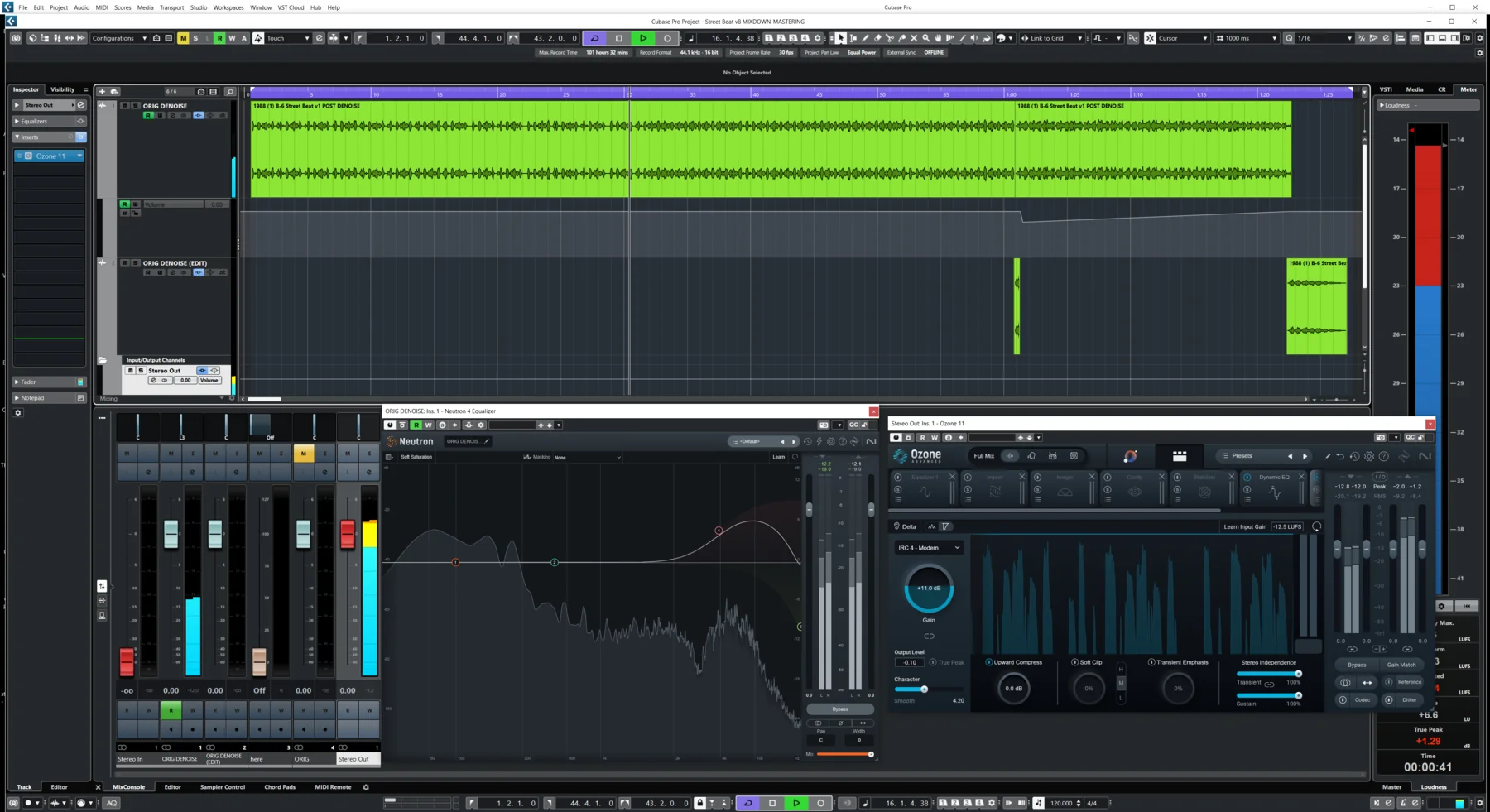The height and width of the screenshot is (812, 1490).
Task: Open the 1000 ms grid dropdown
Action: pos(1246,38)
